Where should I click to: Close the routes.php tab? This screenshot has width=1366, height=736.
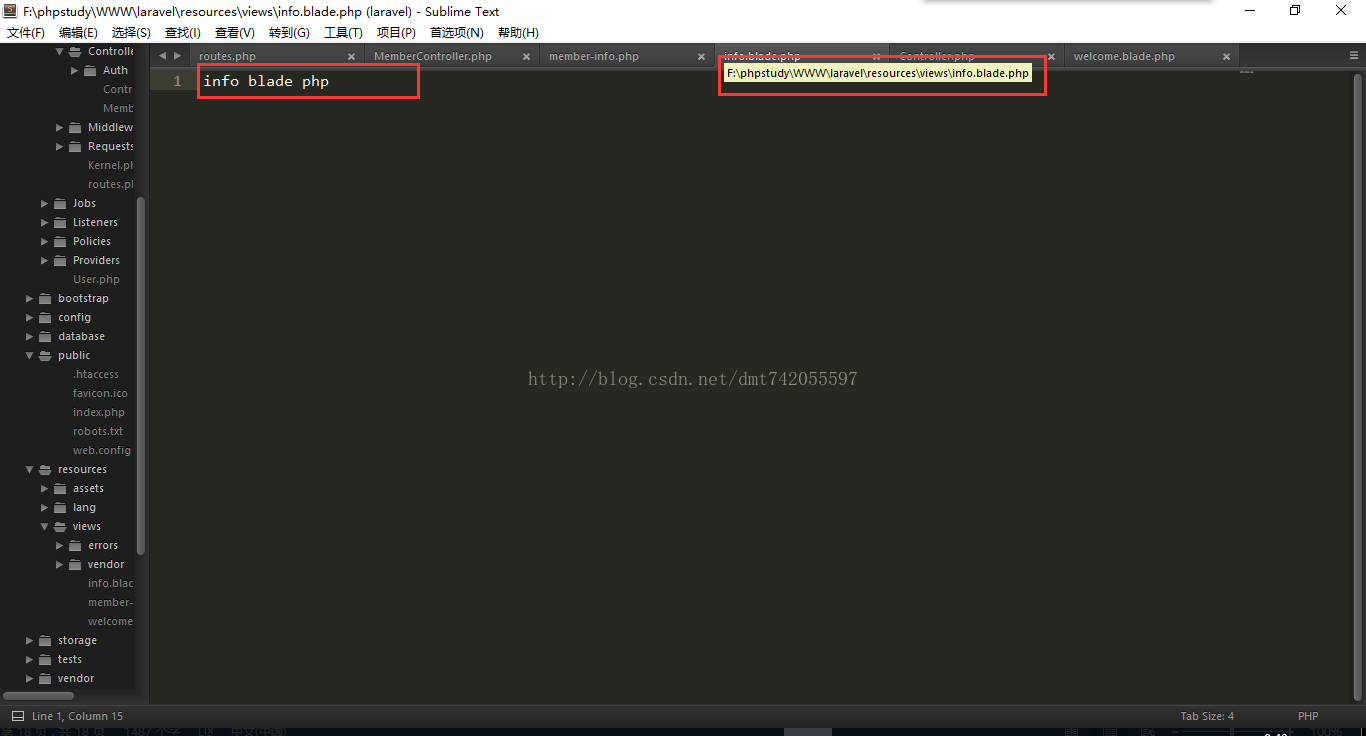(x=352, y=57)
